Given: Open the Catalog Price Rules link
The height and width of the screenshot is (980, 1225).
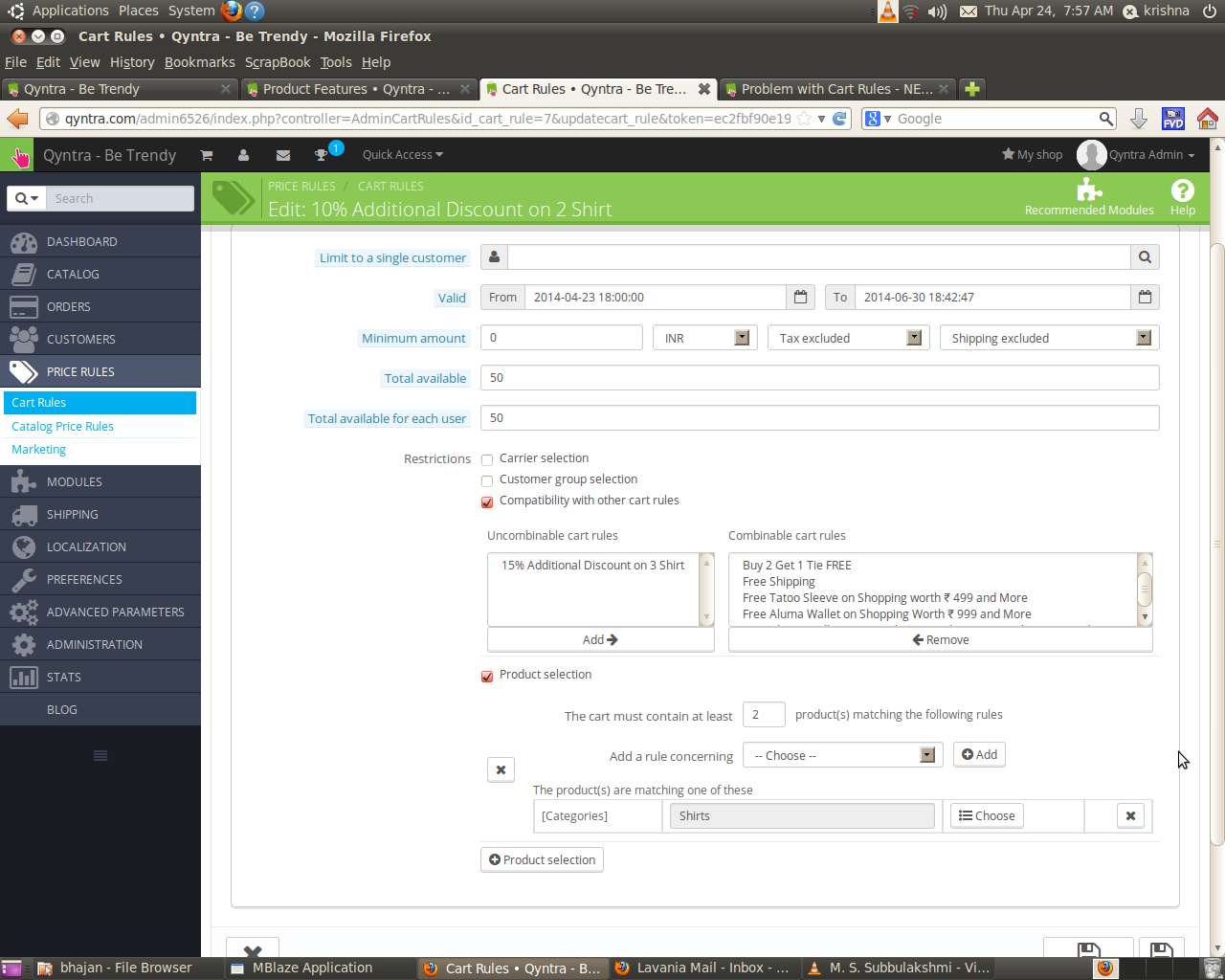Looking at the screenshot, I should [x=62, y=427].
